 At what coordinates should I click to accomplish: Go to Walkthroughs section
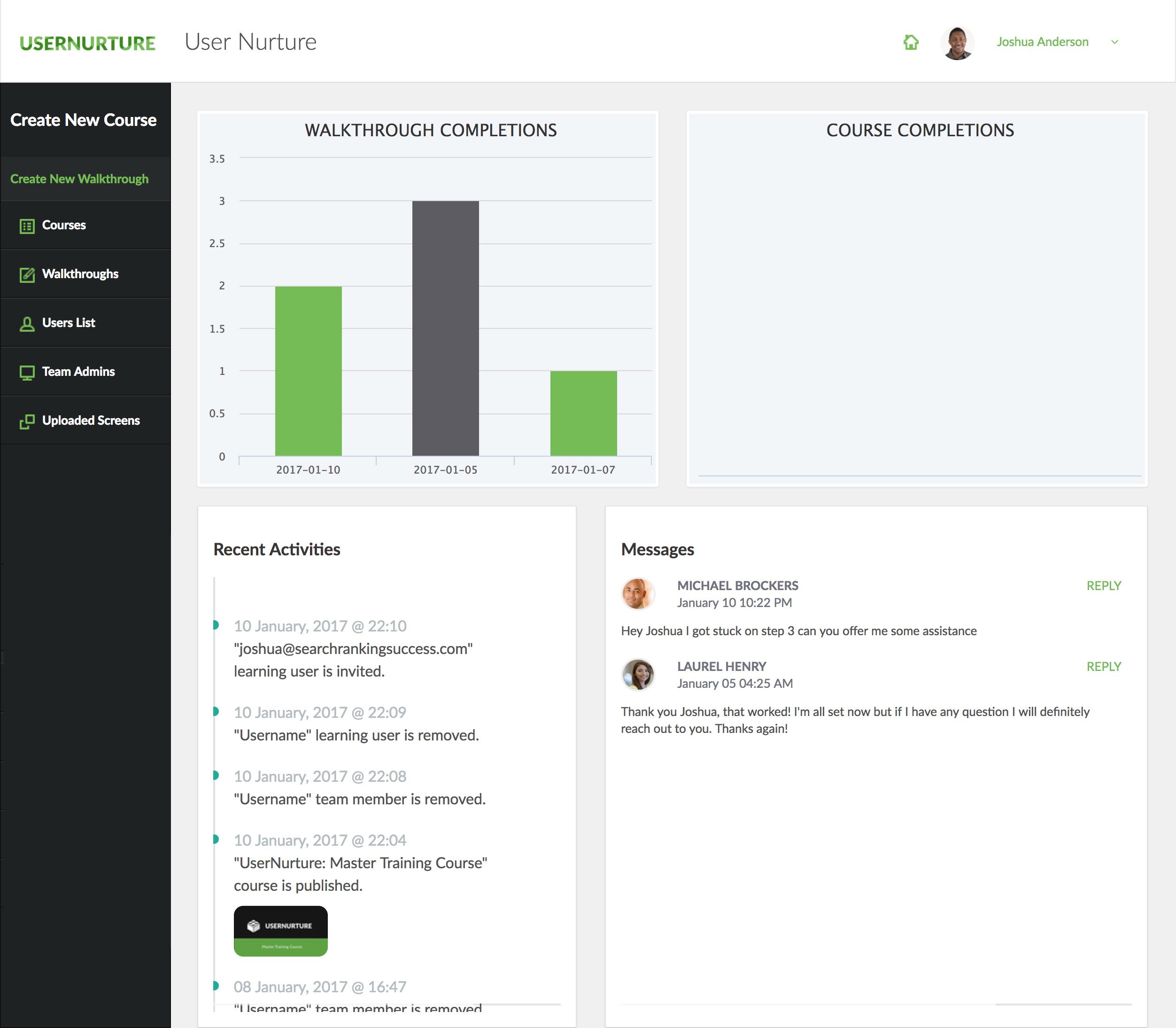click(80, 273)
